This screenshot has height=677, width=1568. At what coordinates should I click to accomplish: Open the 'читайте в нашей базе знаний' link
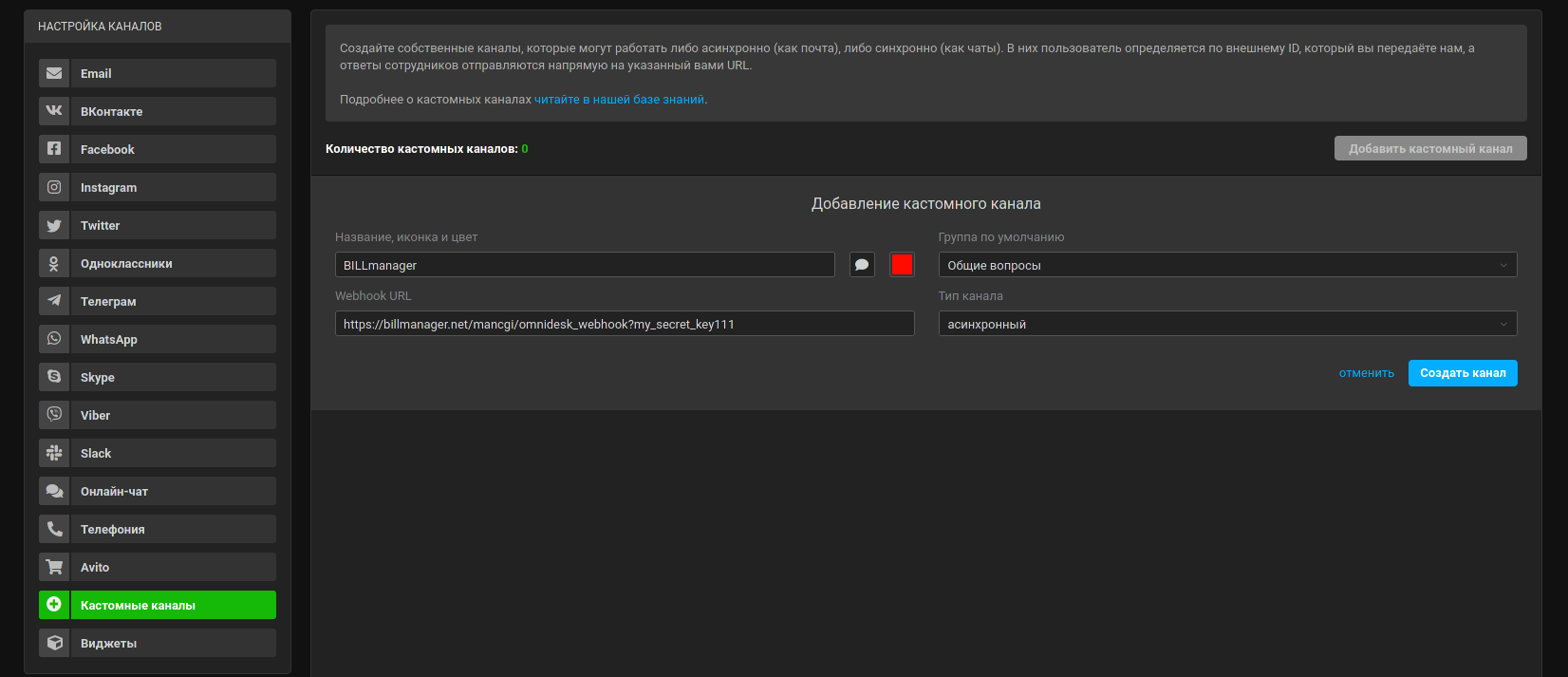(x=619, y=100)
